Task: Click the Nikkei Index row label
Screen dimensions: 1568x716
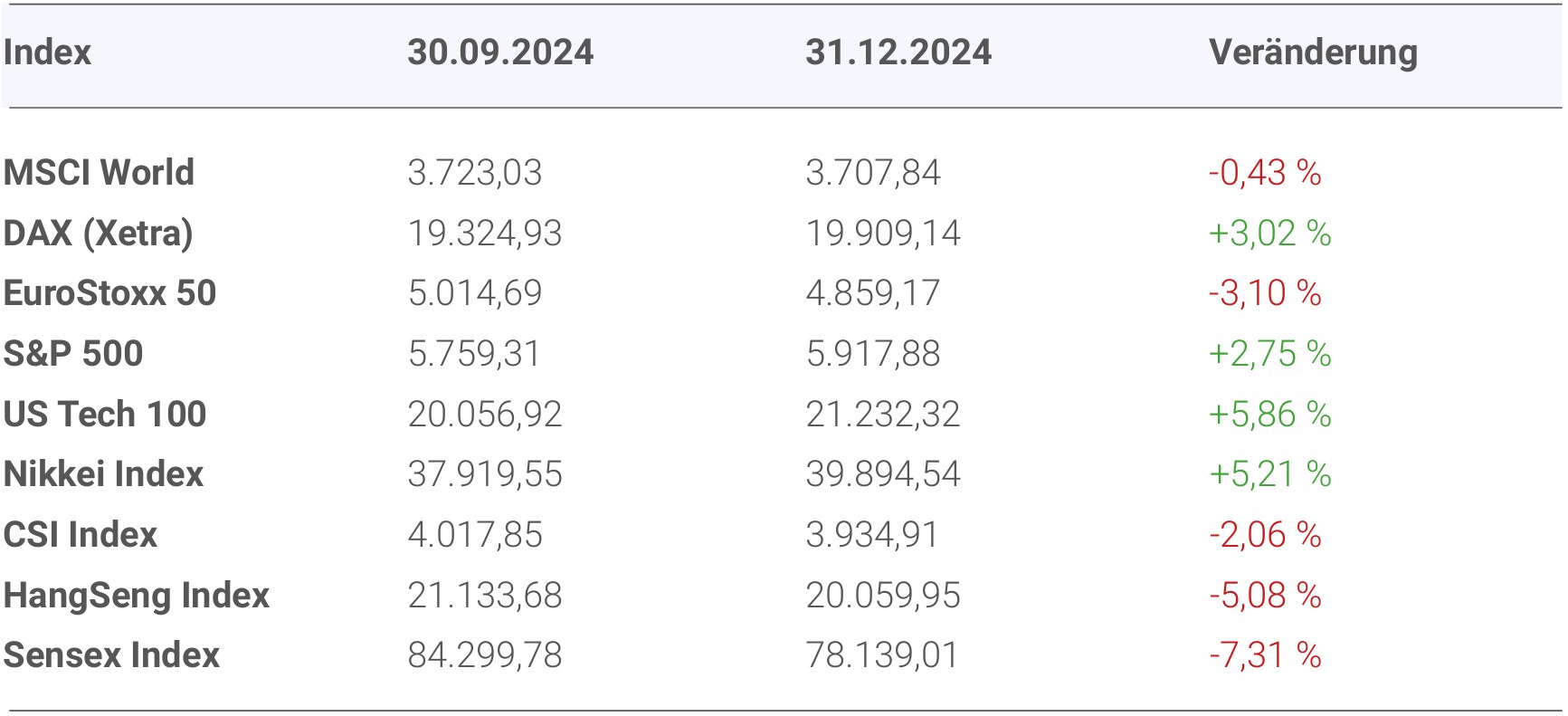Action: point(104,474)
